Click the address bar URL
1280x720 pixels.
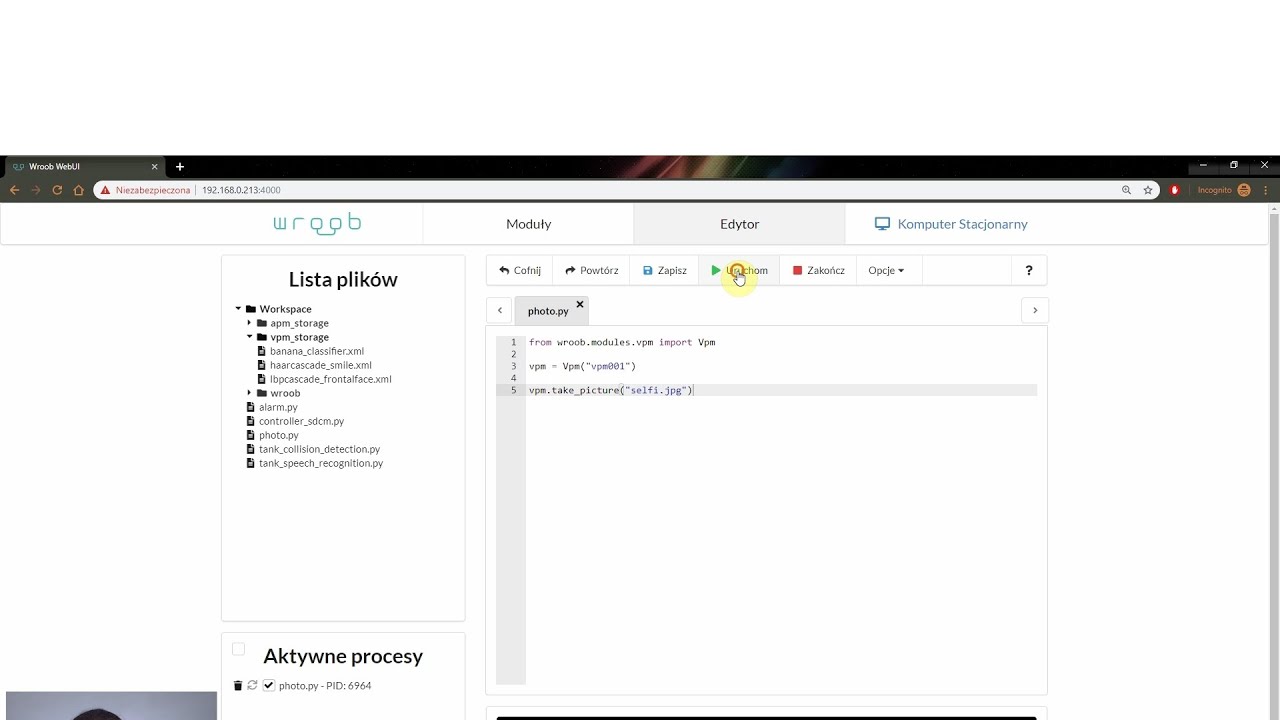241,190
